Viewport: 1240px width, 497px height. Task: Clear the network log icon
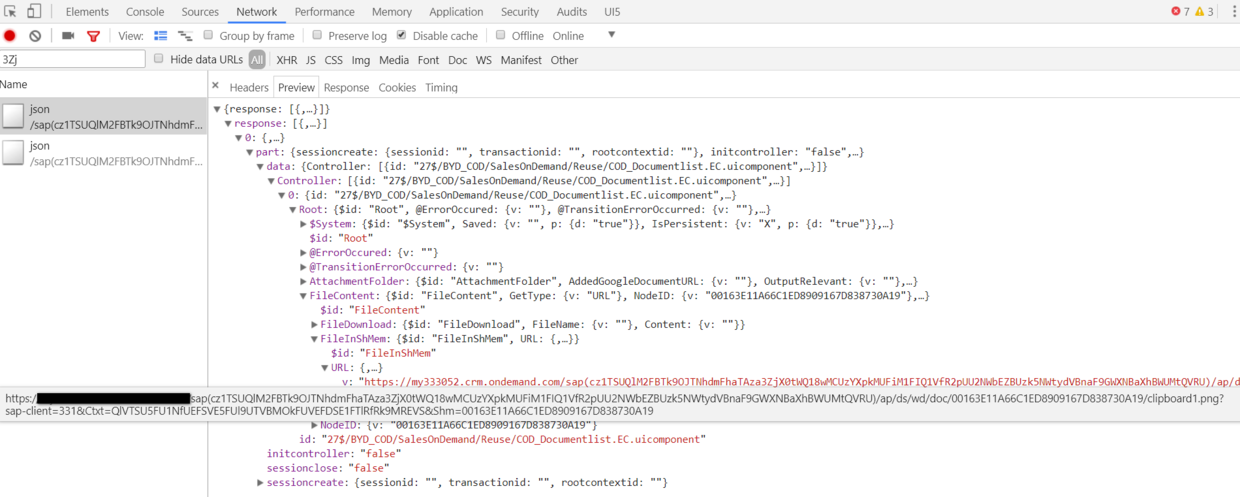click(35, 36)
